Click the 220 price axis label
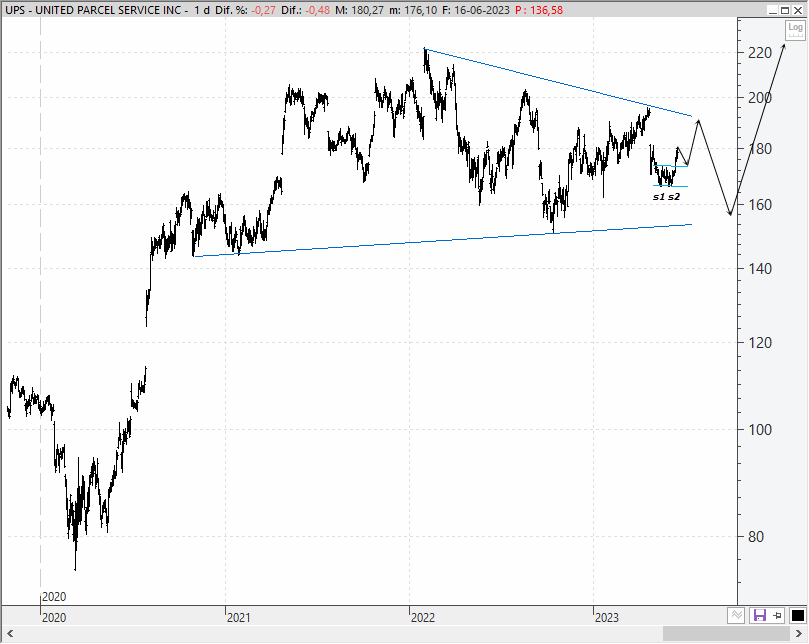 point(760,52)
